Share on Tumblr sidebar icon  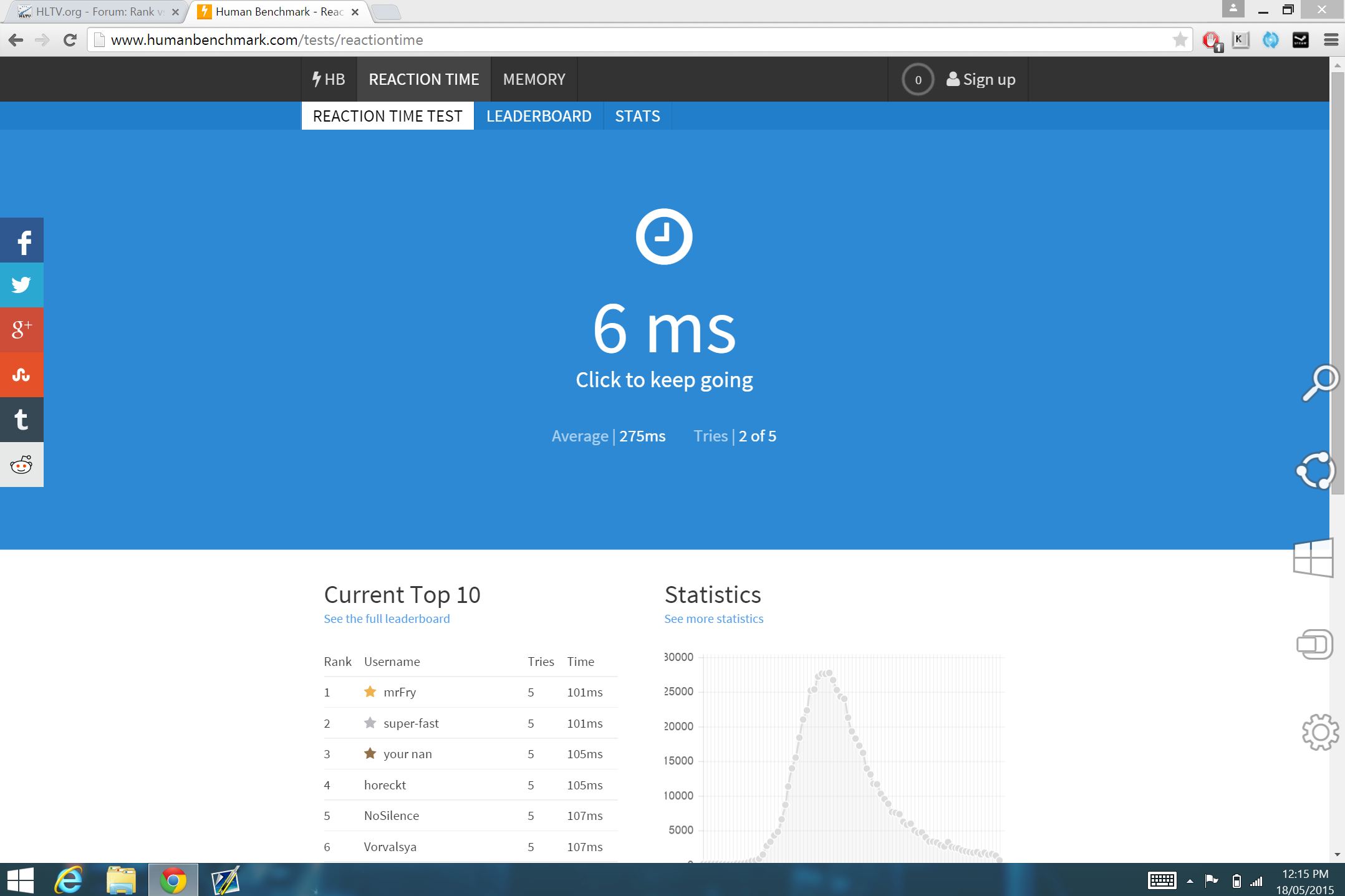coord(22,420)
